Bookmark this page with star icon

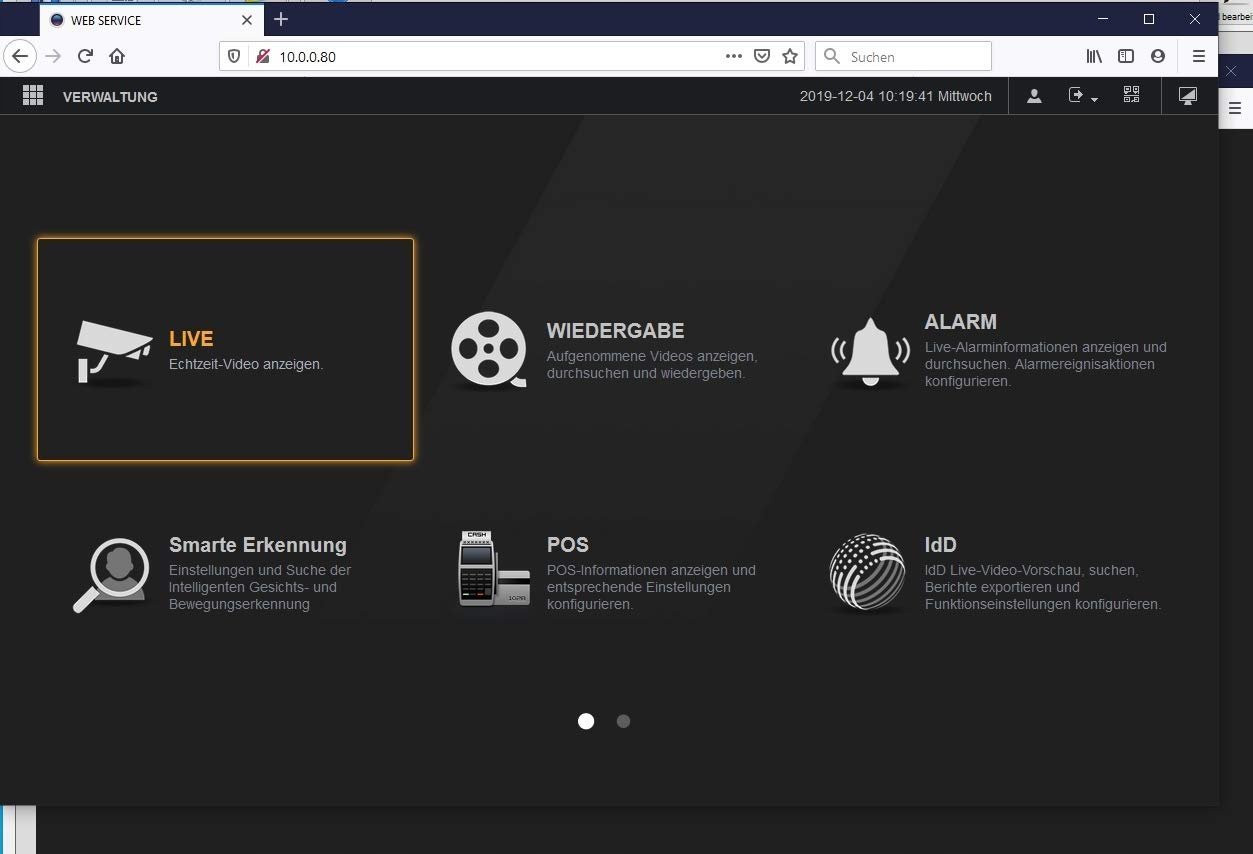[x=790, y=57]
